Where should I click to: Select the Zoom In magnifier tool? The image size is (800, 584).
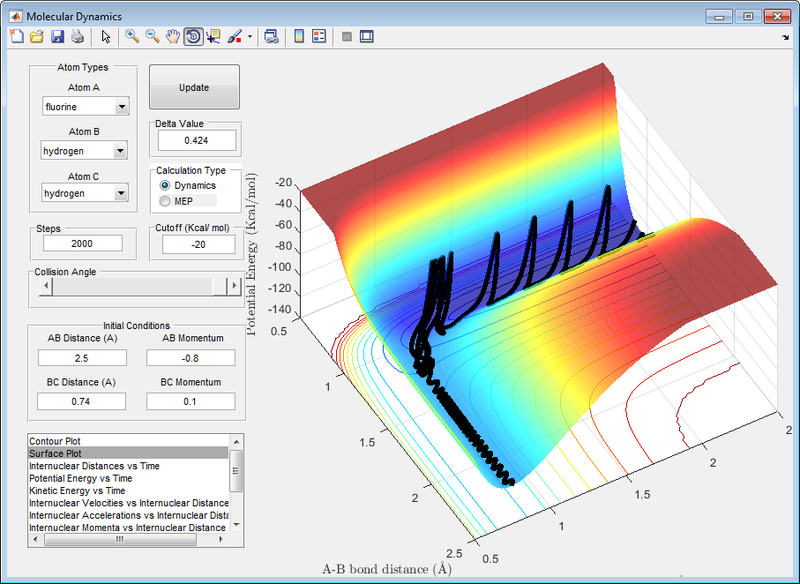click(x=132, y=37)
